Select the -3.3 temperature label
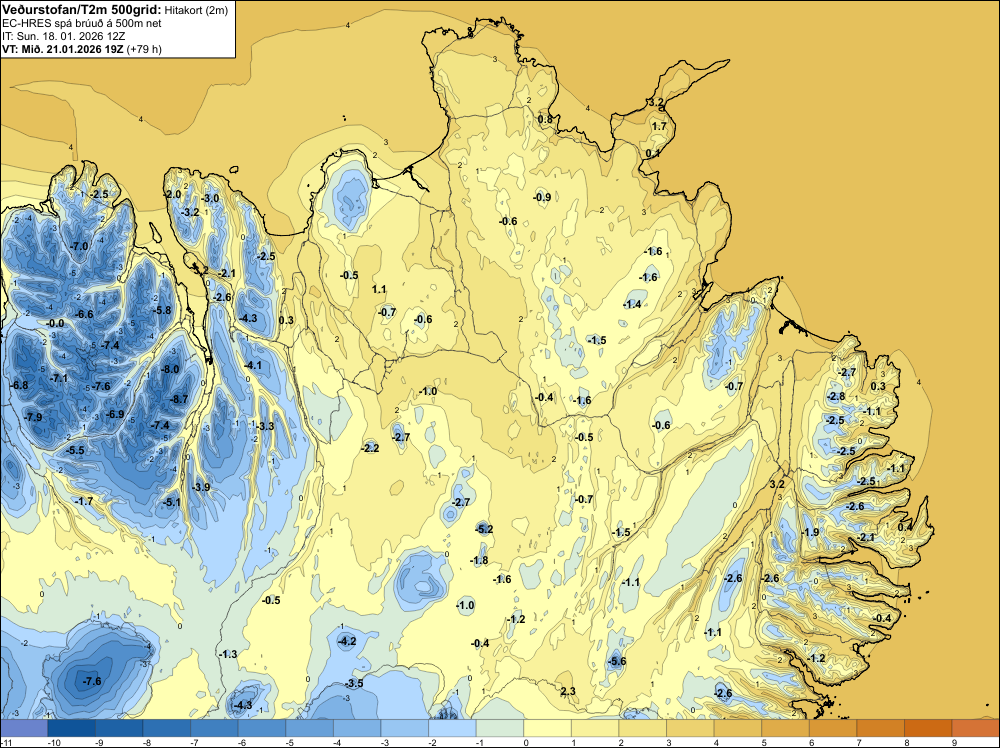This screenshot has width=1000, height=748. pyautogui.click(x=265, y=426)
